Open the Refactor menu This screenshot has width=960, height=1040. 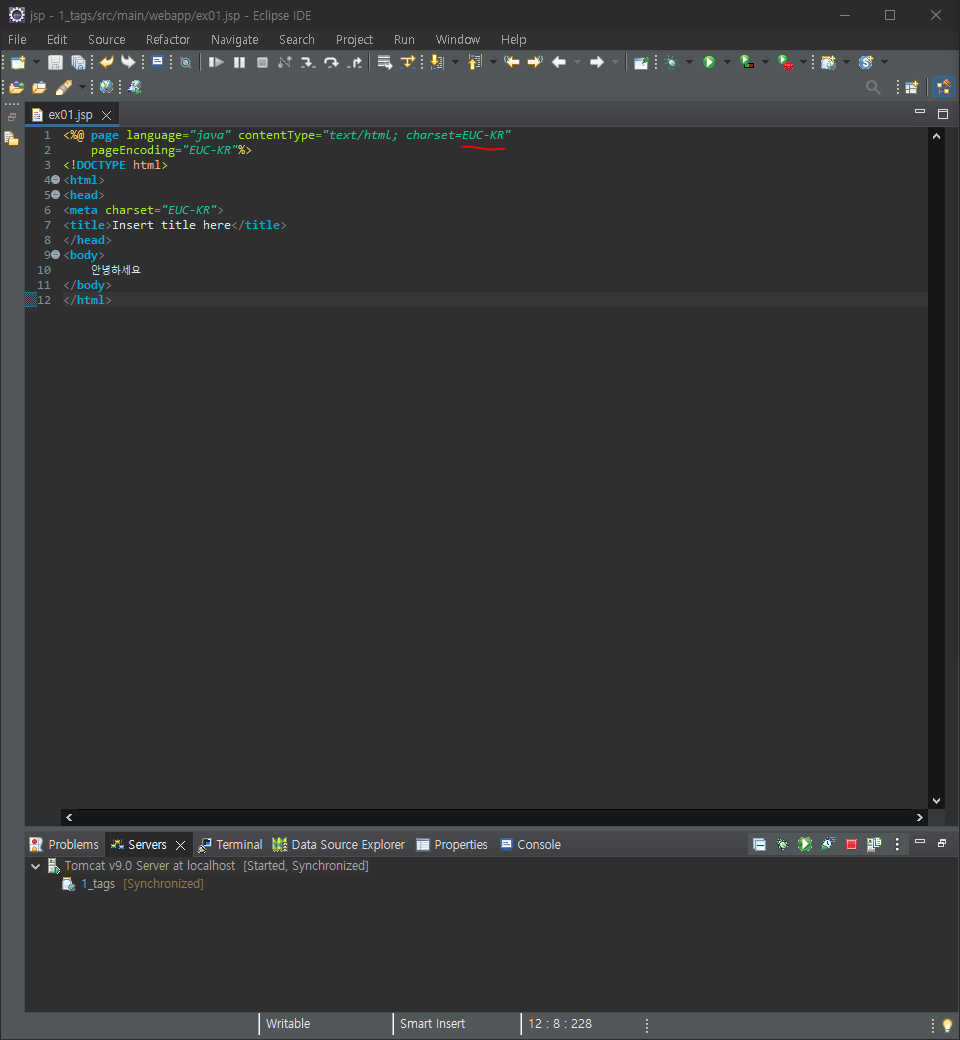168,40
